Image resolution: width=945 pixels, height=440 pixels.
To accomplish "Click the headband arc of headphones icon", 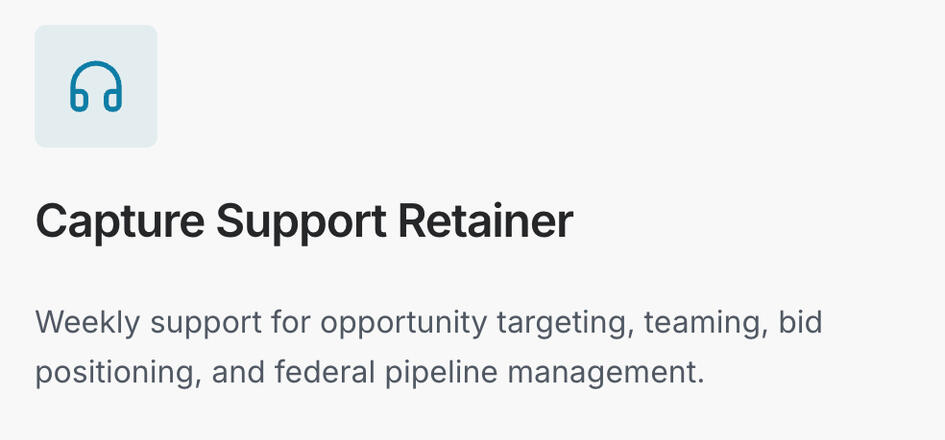I will point(96,68).
